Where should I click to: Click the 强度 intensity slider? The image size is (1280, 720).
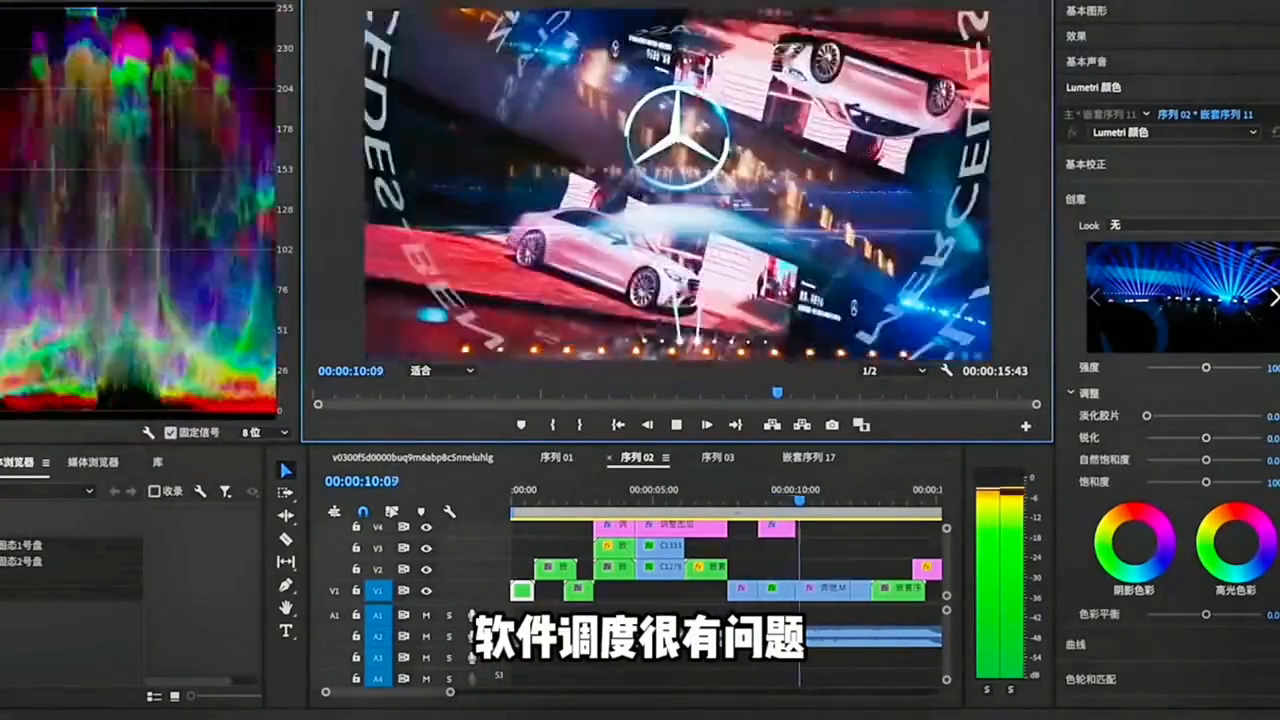[x=1206, y=368]
